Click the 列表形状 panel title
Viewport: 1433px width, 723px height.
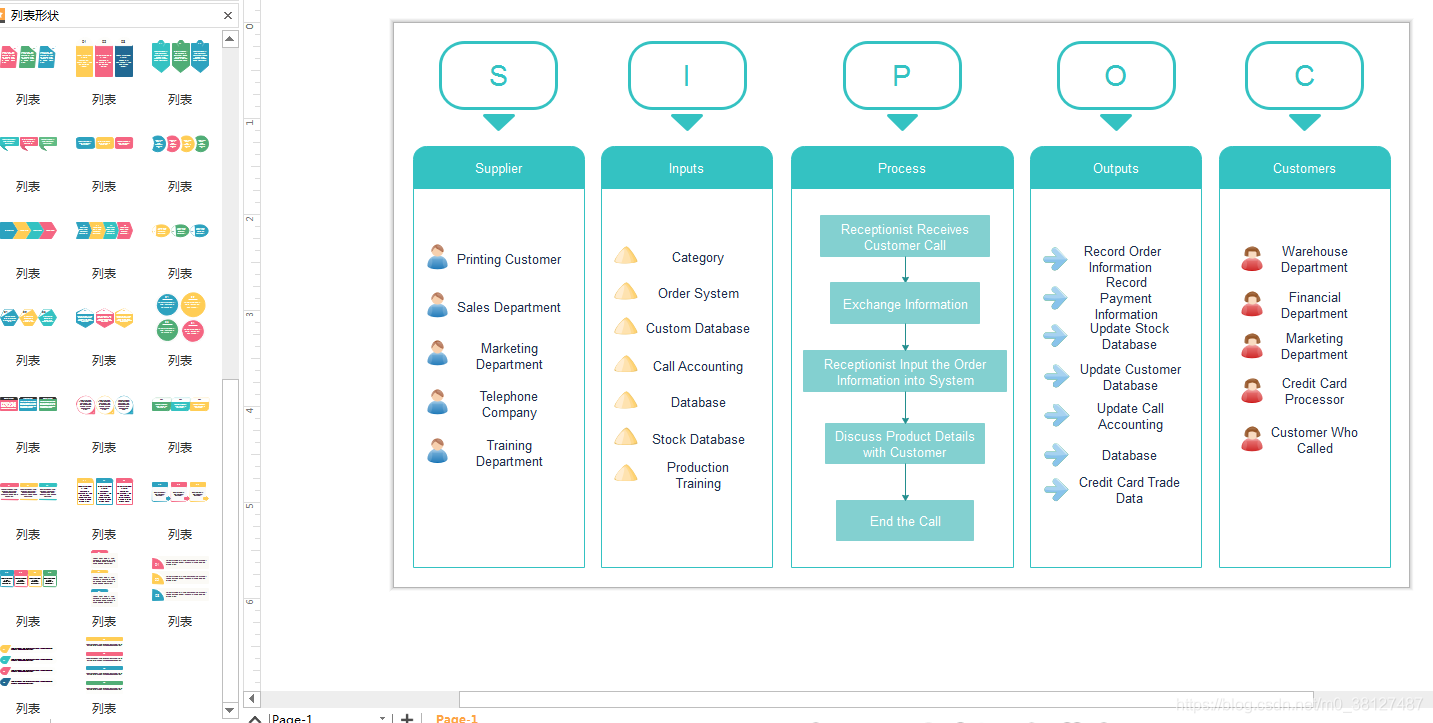(34, 15)
